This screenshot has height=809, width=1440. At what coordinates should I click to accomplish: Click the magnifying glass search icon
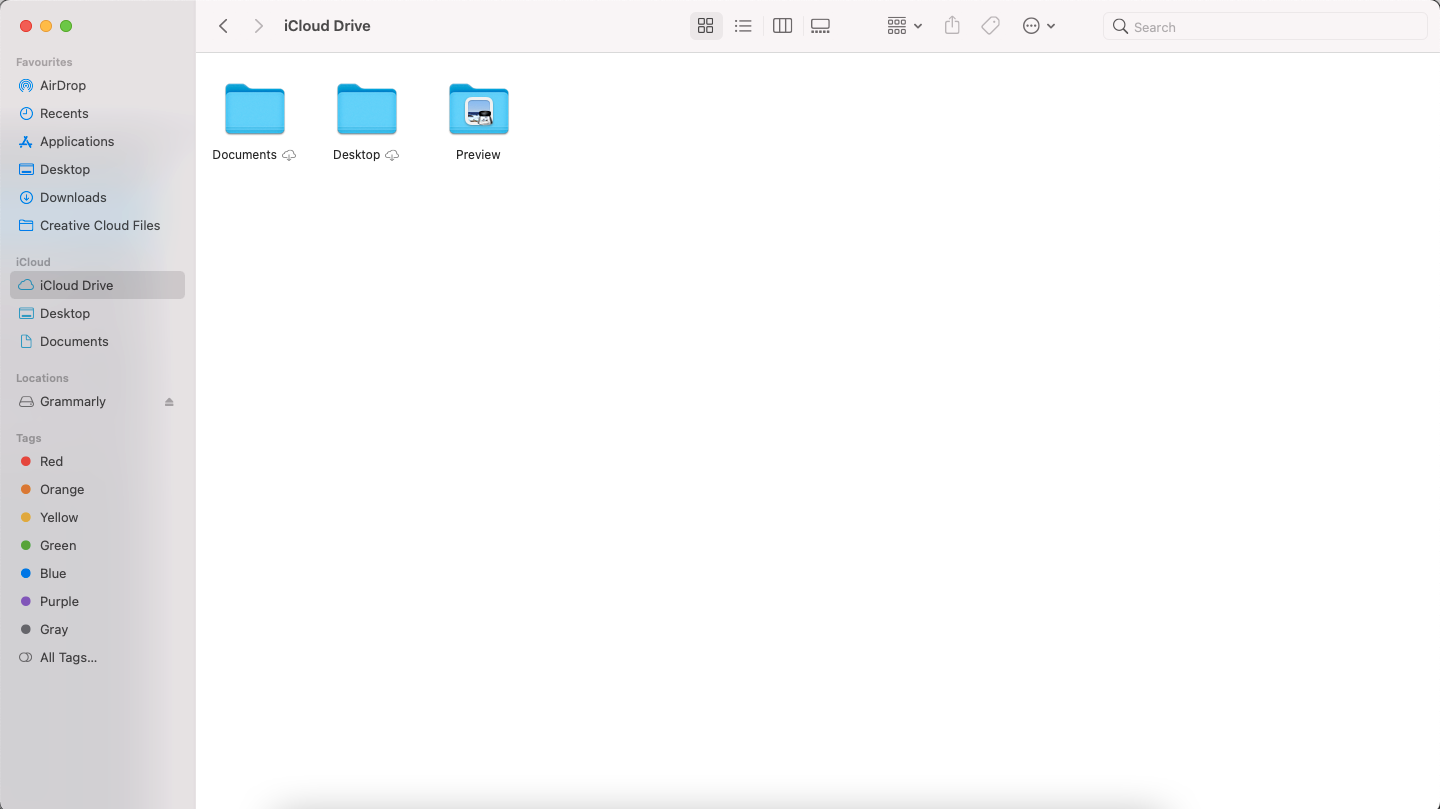click(1121, 27)
